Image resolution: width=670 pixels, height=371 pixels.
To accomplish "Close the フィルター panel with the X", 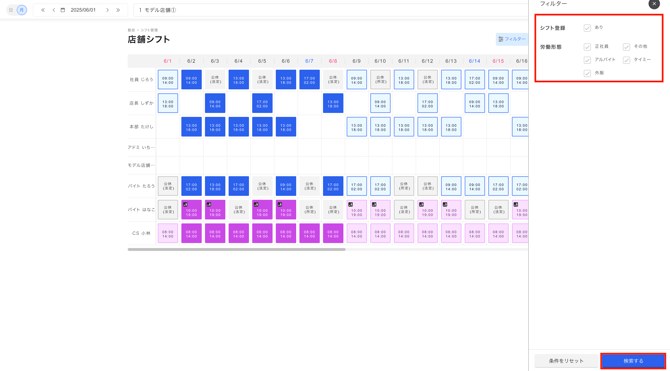I will [654, 3].
